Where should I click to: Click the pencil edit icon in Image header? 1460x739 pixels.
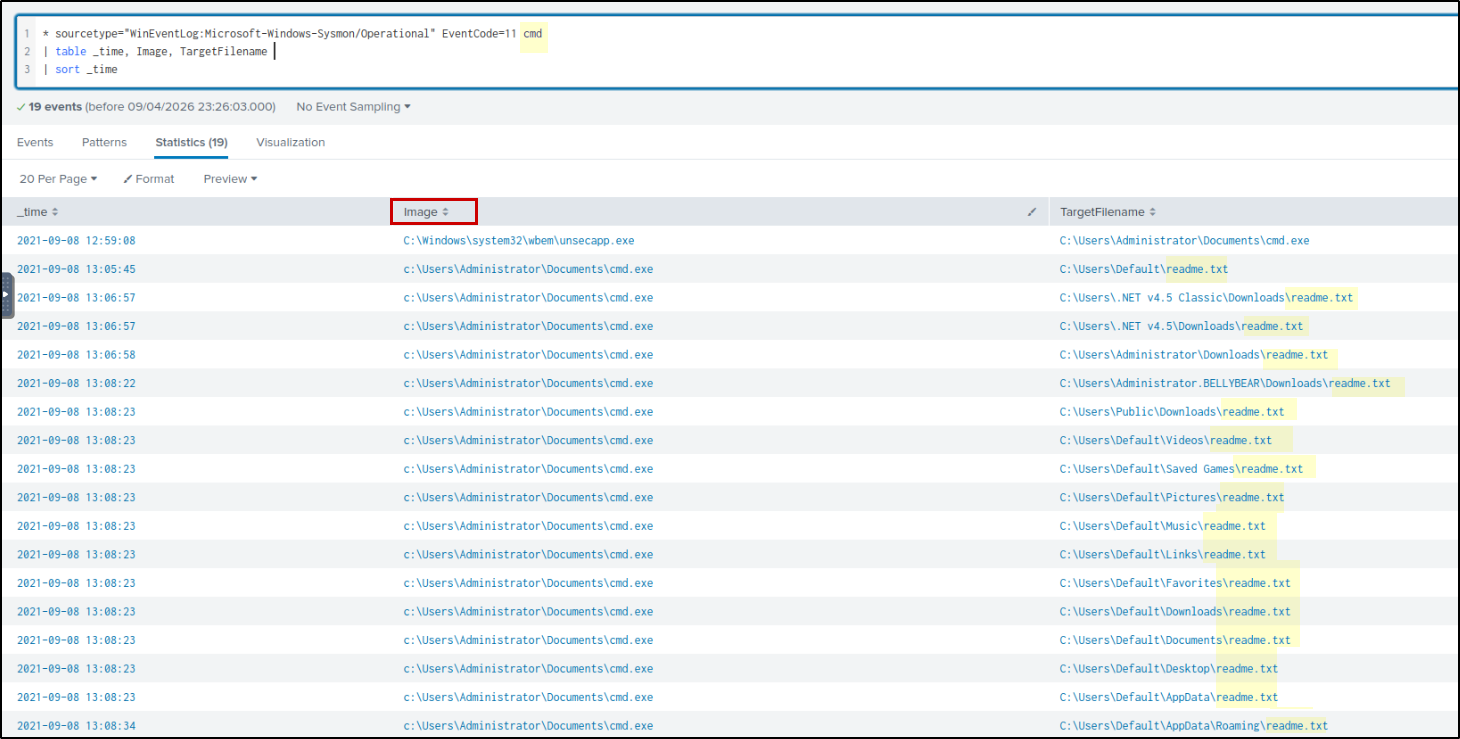click(x=1032, y=212)
